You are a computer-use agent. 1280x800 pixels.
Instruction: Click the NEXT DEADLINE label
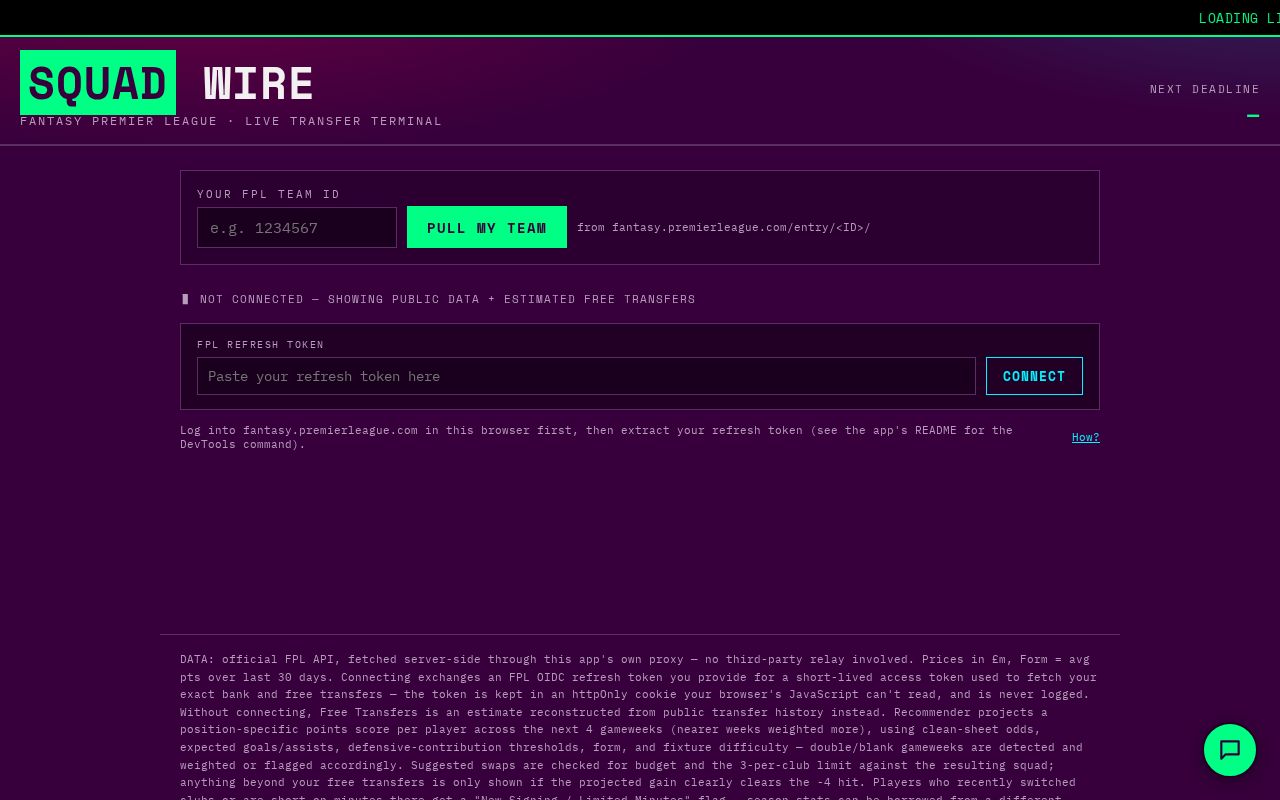[x=1205, y=89]
